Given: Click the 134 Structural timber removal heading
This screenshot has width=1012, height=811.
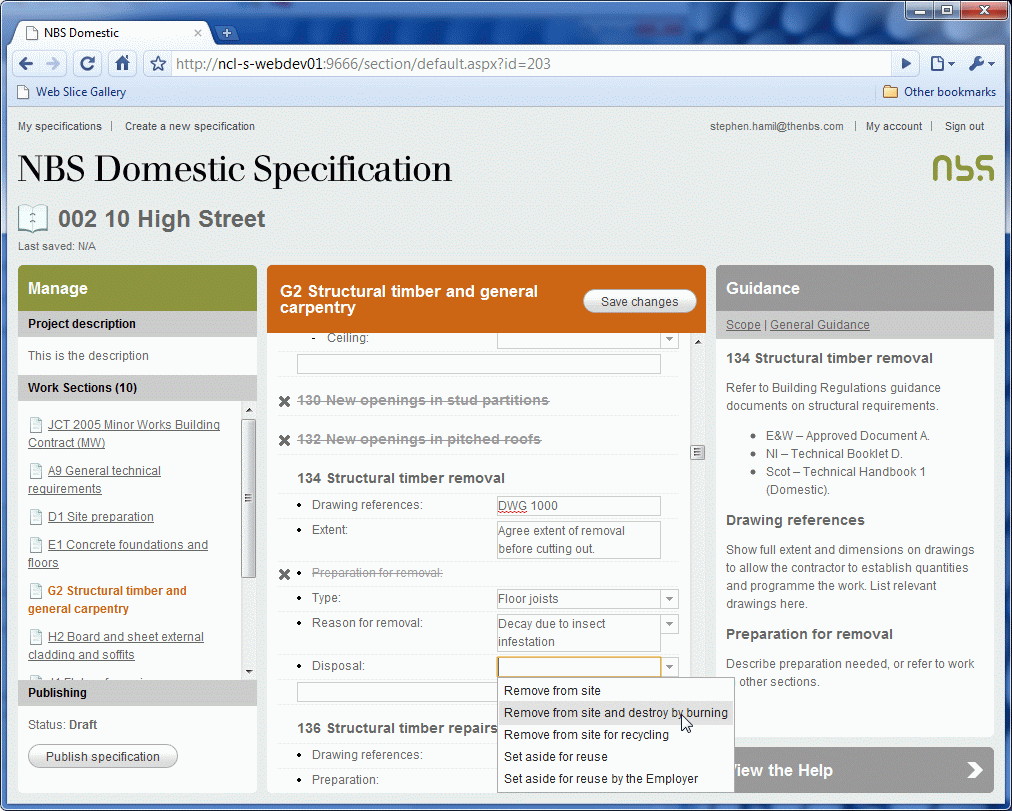Looking at the screenshot, I should tap(401, 478).
